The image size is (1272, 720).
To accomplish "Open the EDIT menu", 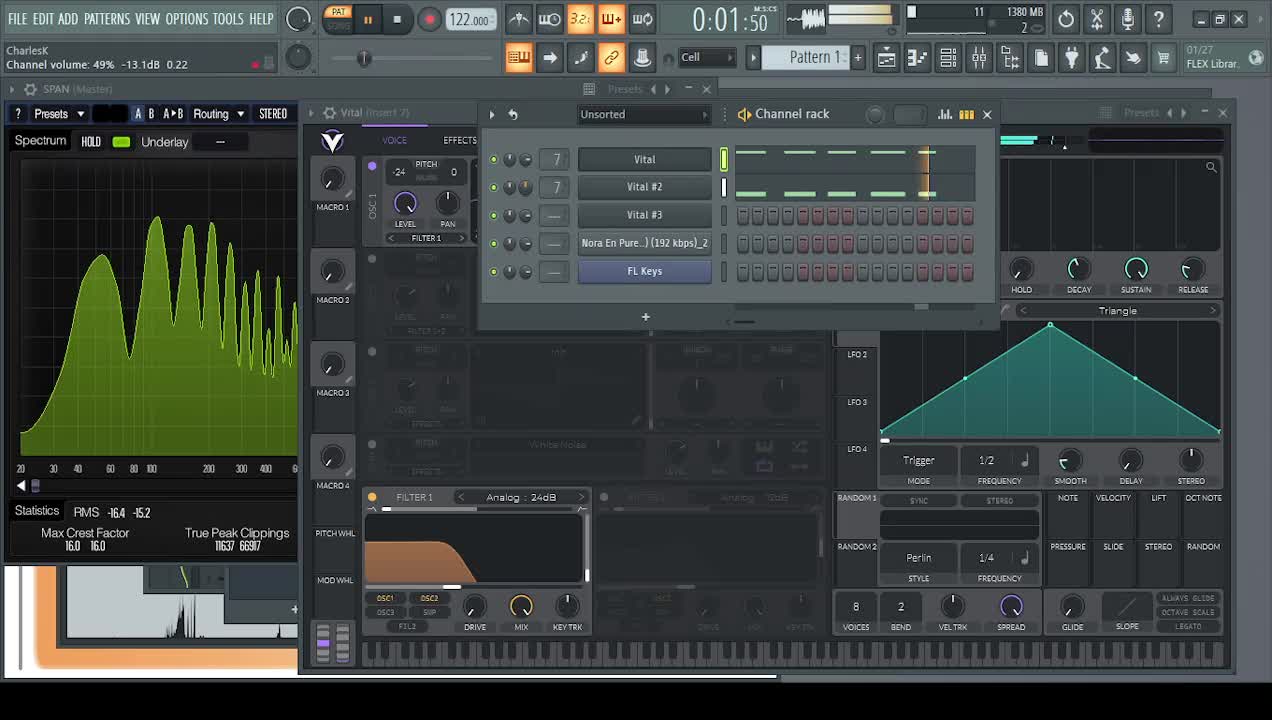I will pyautogui.click(x=43, y=19).
